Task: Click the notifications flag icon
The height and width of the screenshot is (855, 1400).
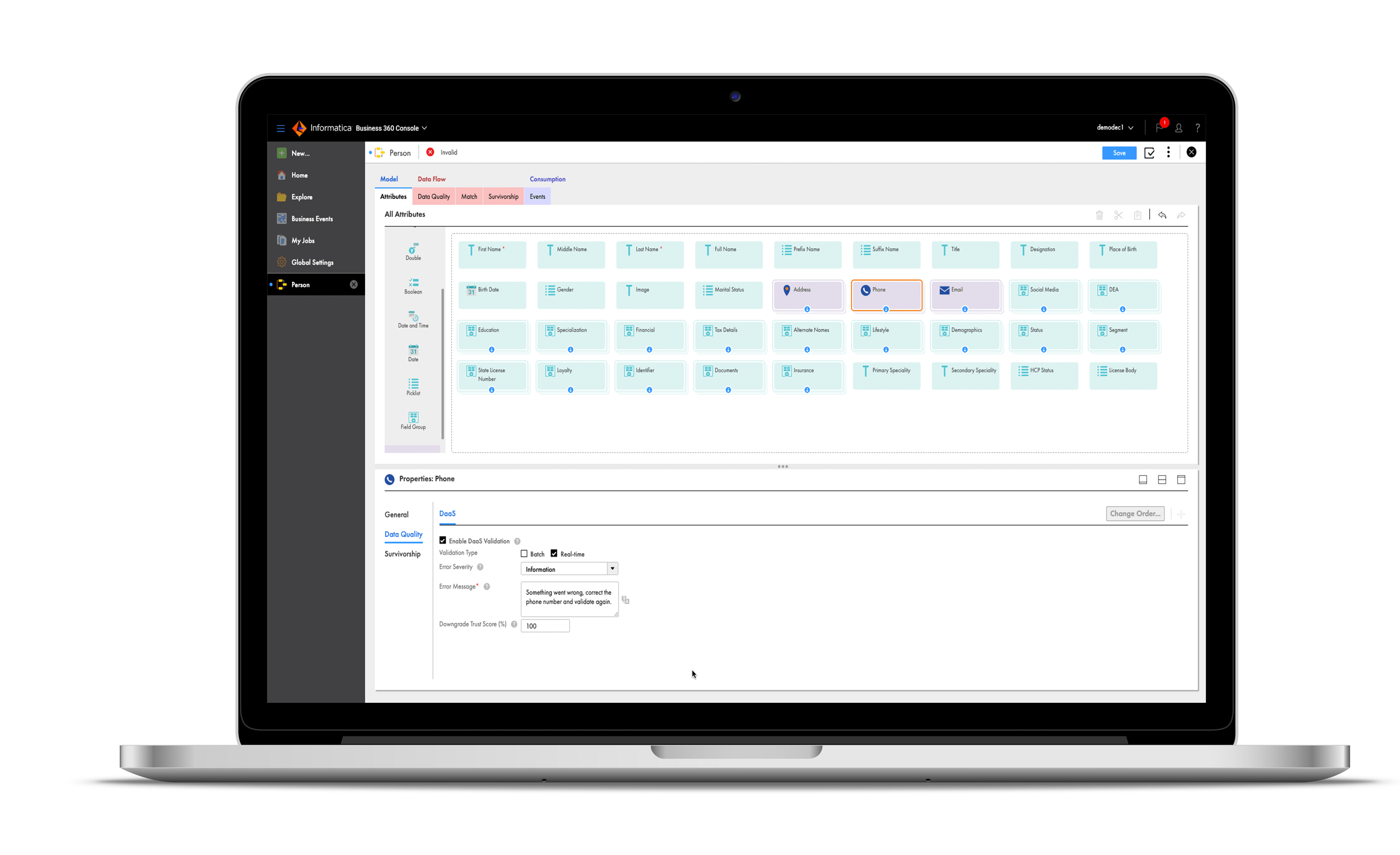Action: pos(1159,128)
